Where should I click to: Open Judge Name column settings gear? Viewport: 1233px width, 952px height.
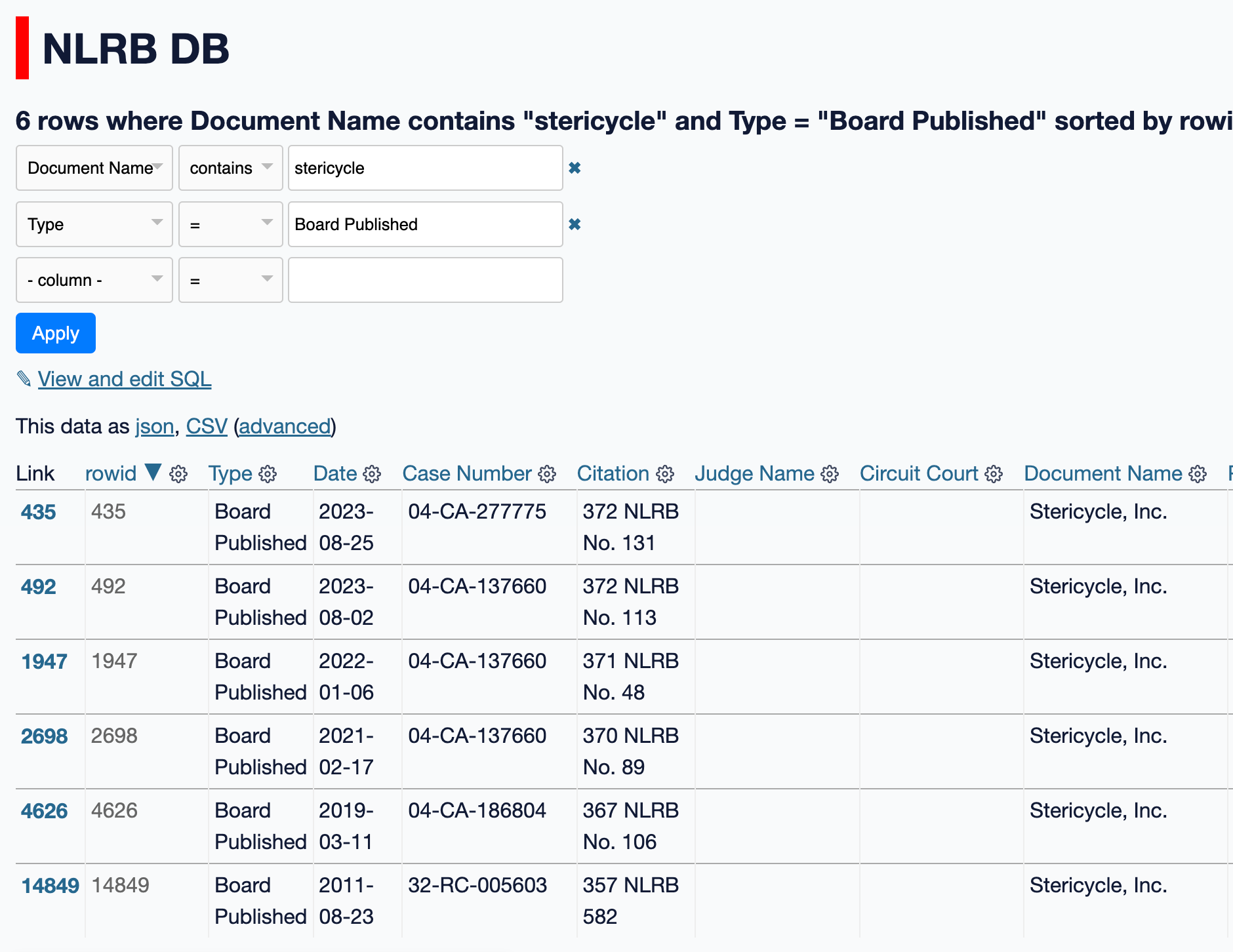point(830,474)
